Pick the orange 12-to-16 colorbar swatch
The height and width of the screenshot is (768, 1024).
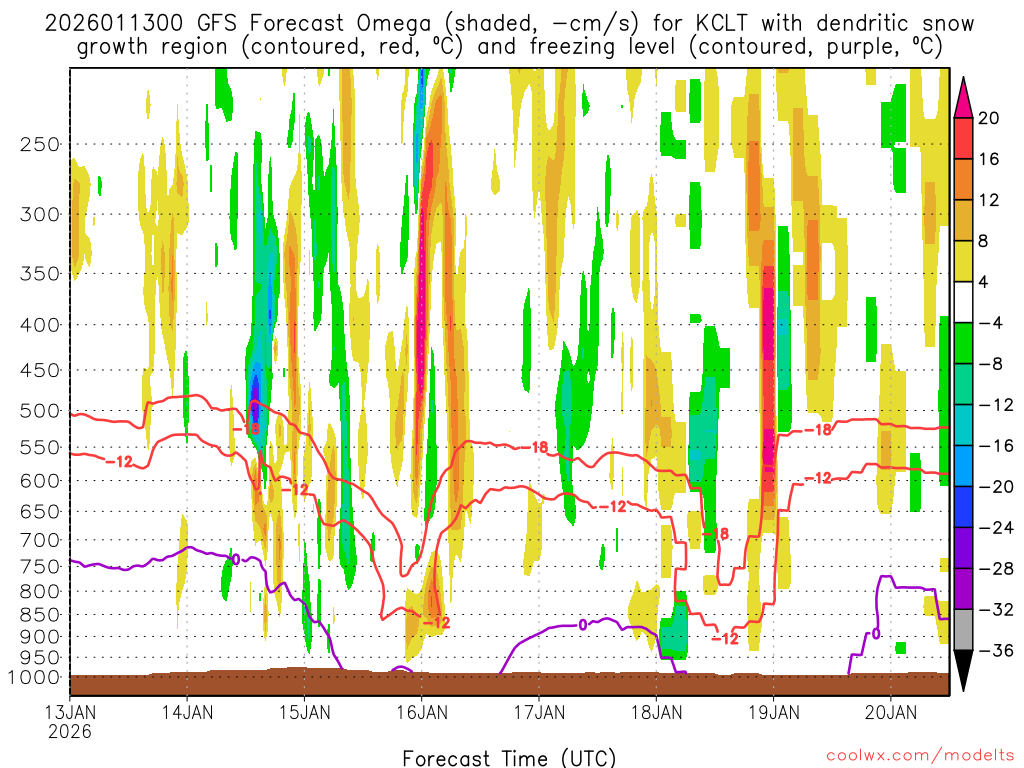[963, 180]
